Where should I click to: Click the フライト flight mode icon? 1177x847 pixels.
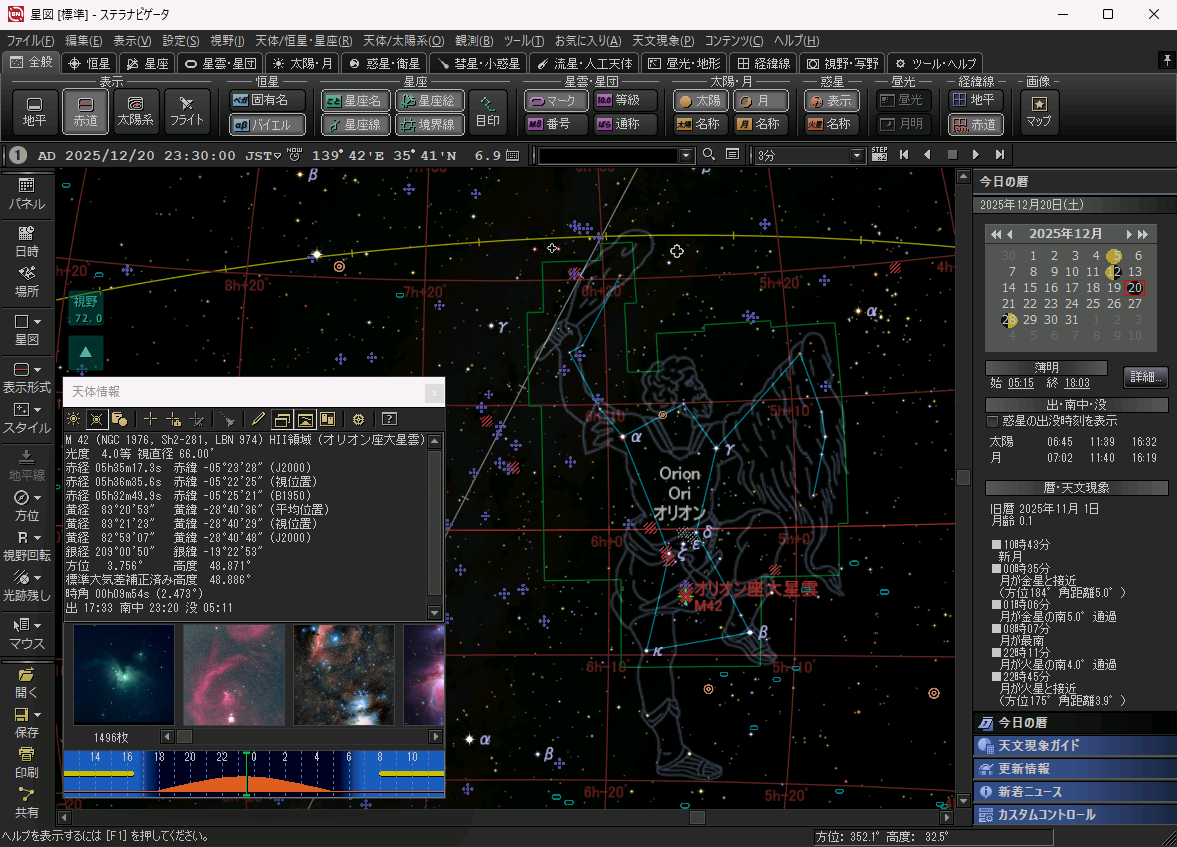(x=186, y=111)
